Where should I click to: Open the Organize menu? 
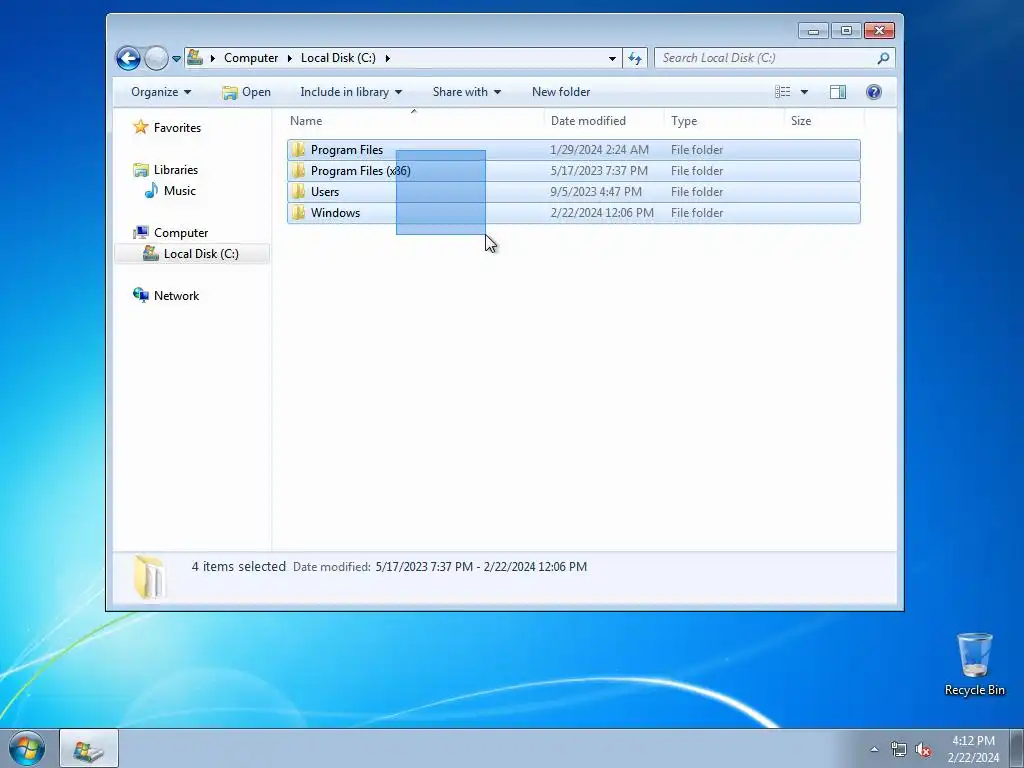tap(161, 92)
